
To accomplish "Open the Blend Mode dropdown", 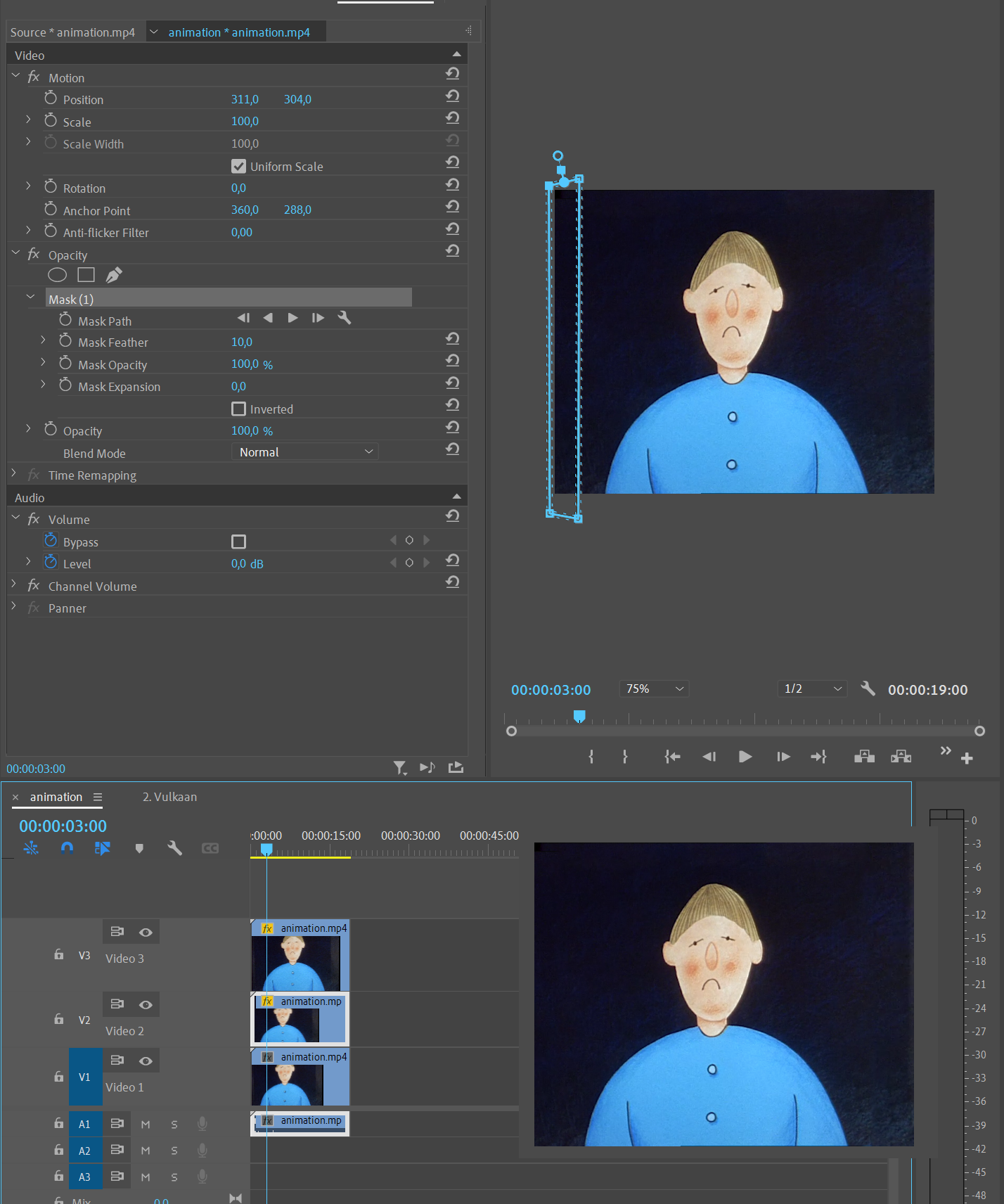I will [305, 452].
